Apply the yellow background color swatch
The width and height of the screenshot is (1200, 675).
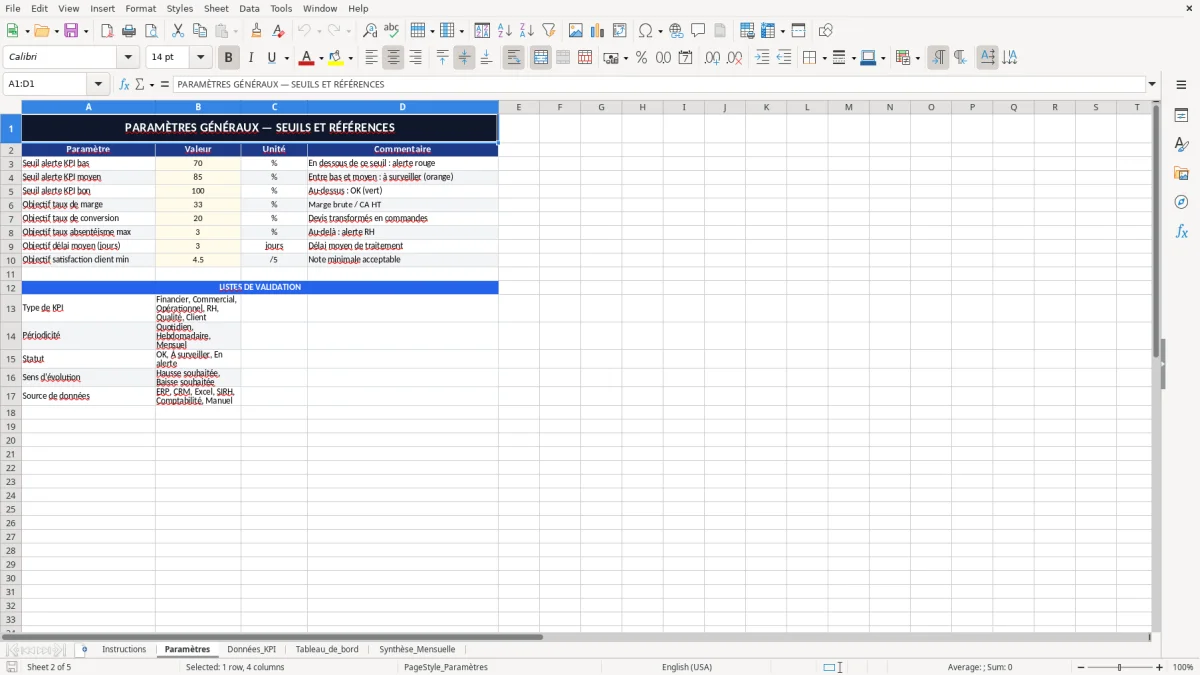pyautogui.click(x=336, y=58)
